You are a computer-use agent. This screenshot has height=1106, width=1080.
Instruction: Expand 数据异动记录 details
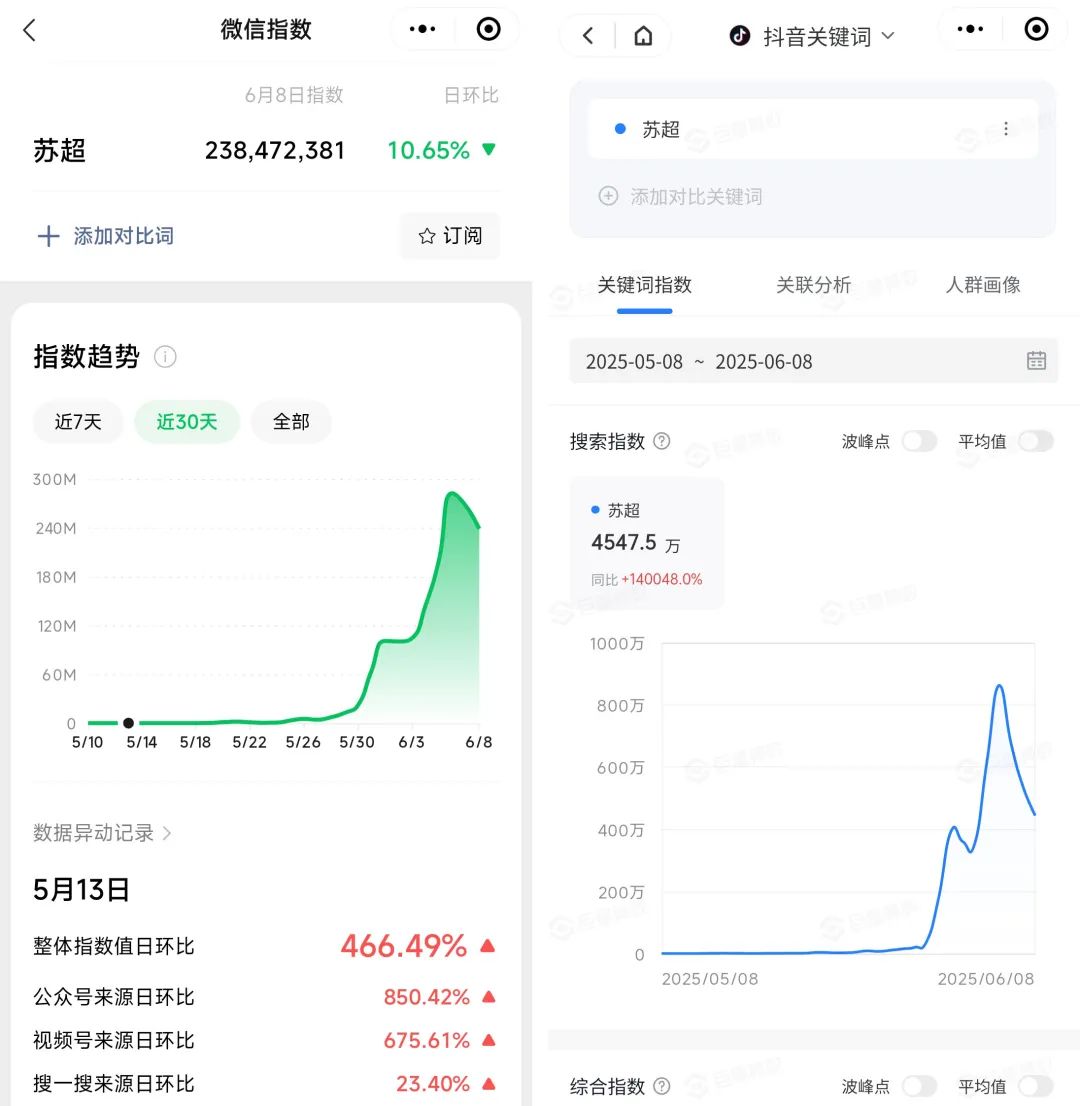click(102, 833)
